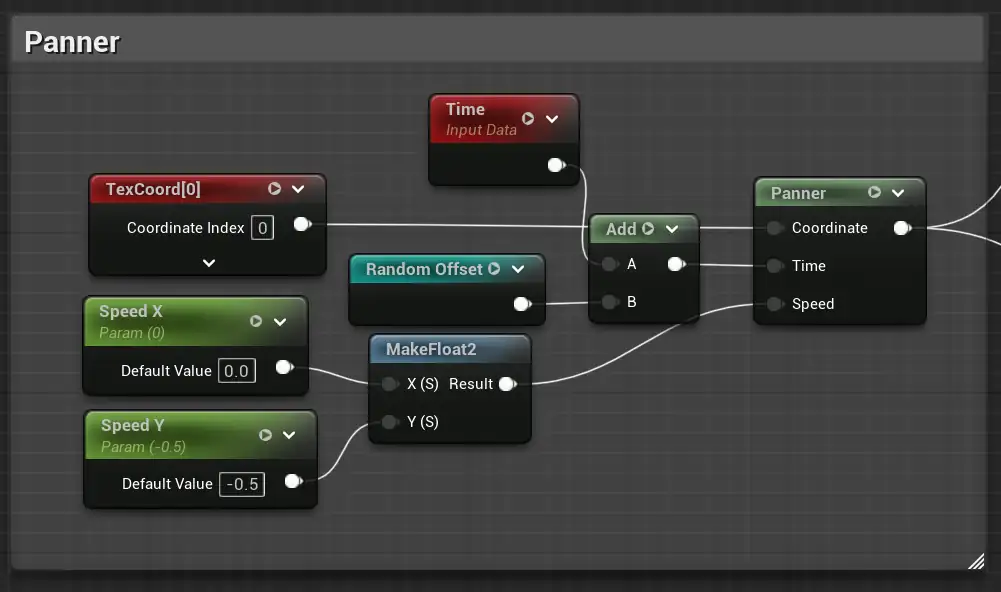The image size is (1001, 592).
Task: Click the Speed X node preview icon
Action: (x=256, y=321)
